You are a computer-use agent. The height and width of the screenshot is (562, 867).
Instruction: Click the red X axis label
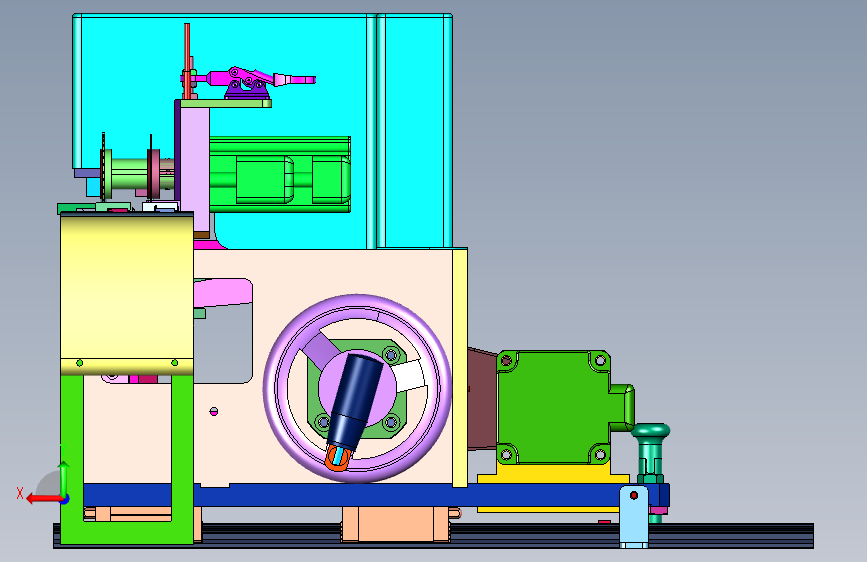[x=20, y=493]
